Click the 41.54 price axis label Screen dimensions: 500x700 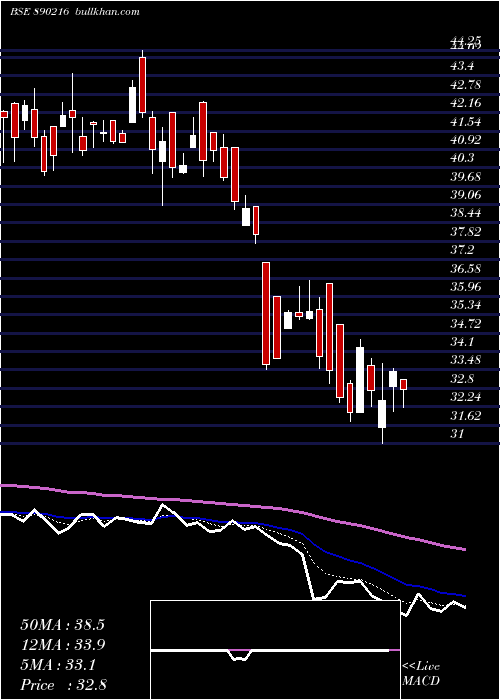[466, 121]
